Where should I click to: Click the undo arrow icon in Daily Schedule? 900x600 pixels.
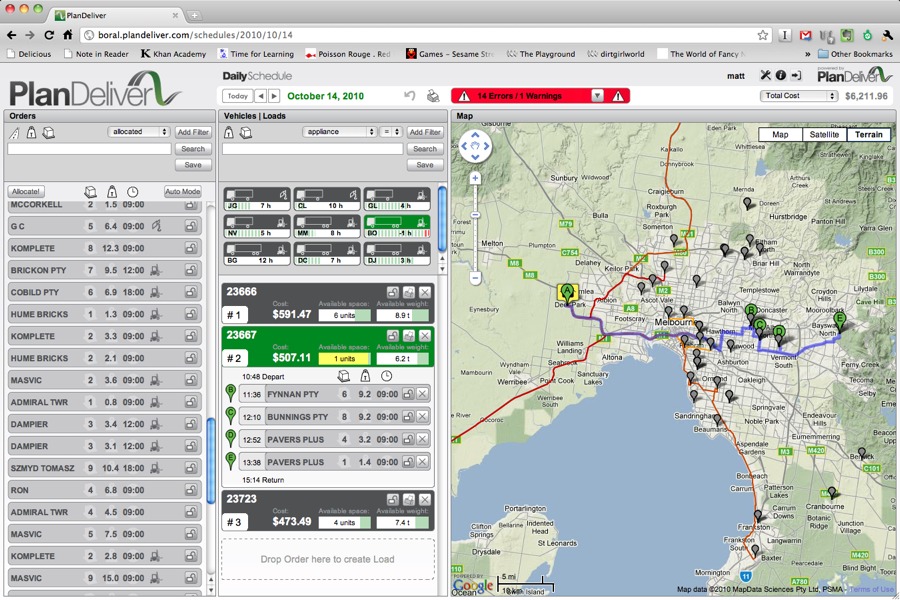click(x=409, y=96)
